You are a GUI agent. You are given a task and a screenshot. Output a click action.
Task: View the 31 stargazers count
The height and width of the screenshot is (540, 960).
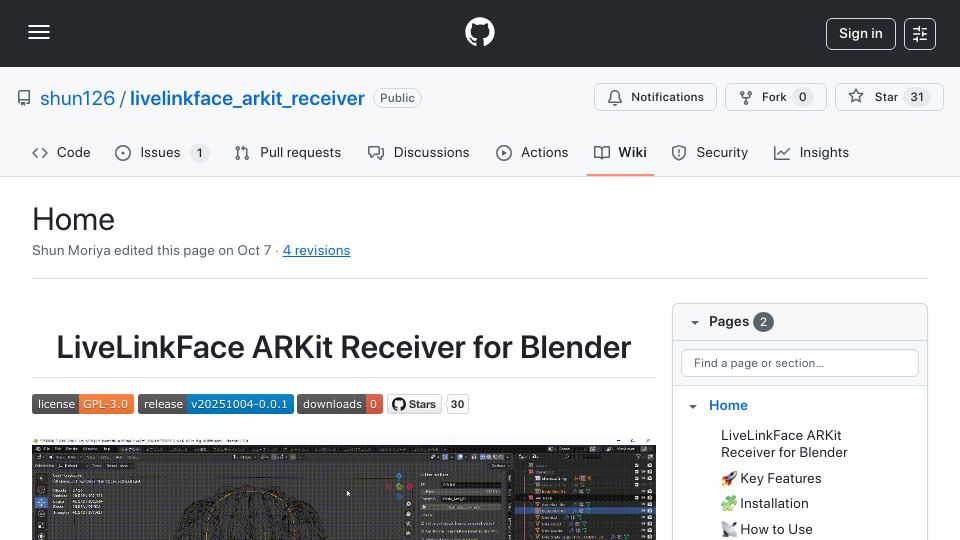(917, 97)
